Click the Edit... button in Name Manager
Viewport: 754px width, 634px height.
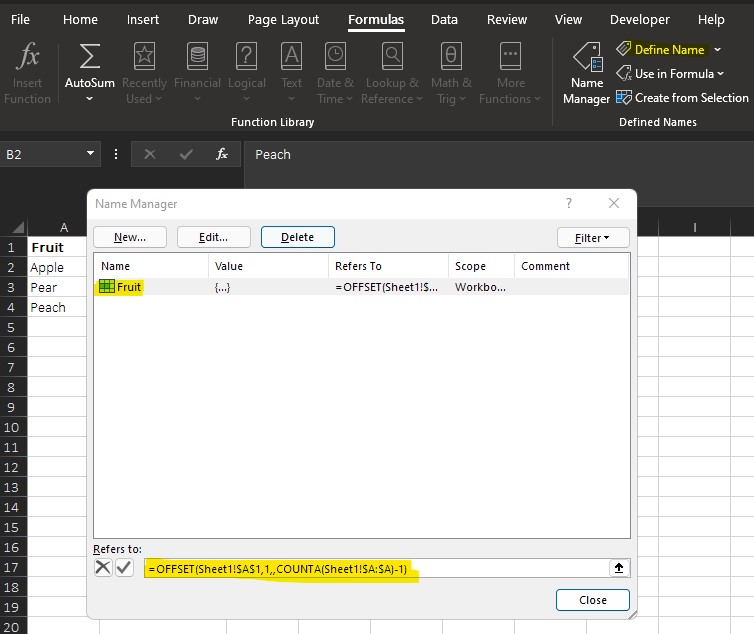(214, 237)
